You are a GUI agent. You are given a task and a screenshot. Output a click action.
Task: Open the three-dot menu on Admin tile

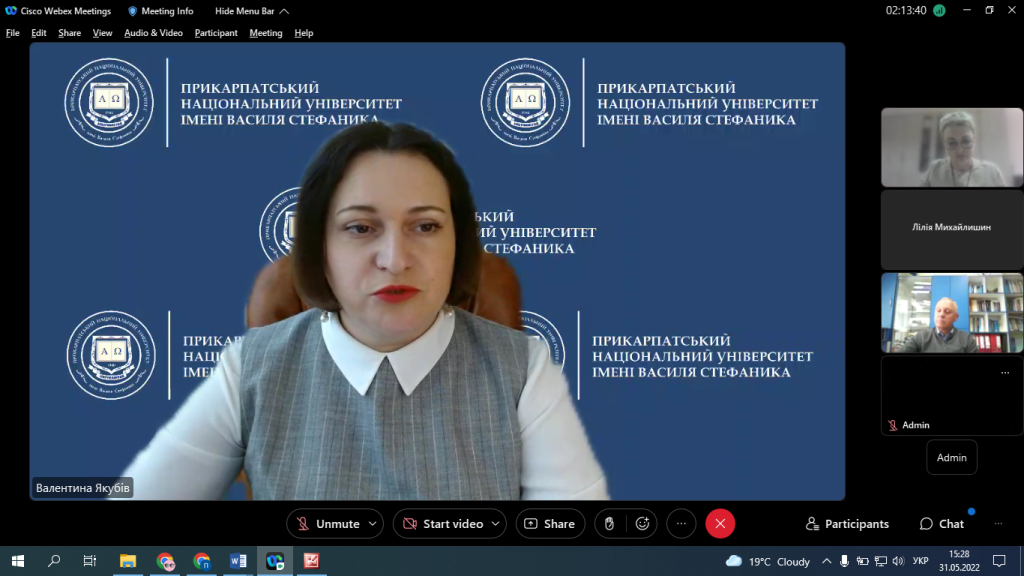click(x=1005, y=373)
